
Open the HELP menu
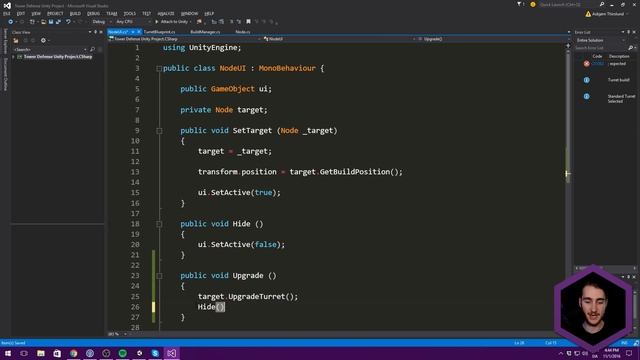[209, 13]
